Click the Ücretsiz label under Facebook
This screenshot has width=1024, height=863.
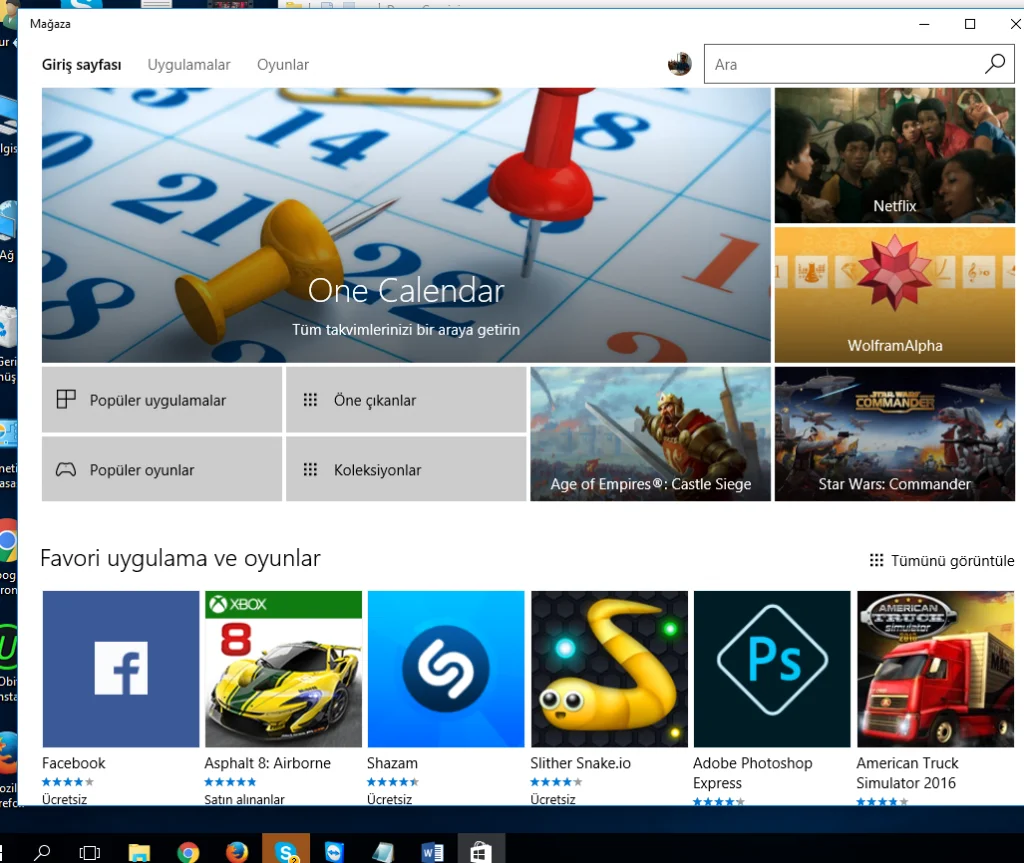click(x=65, y=800)
